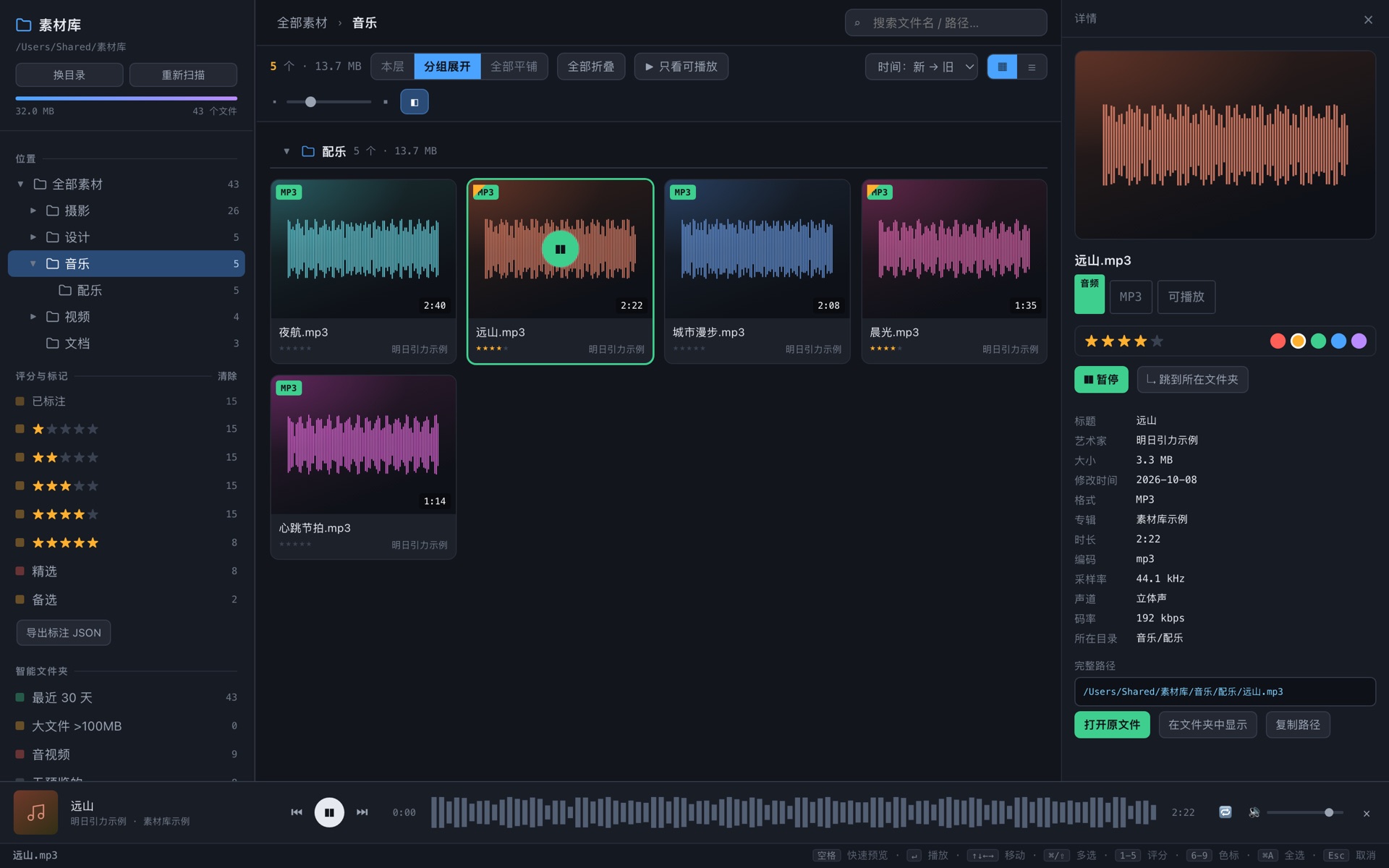Click the search magnifier icon
The height and width of the screenshot is (868, 1389).
(857, 23)
